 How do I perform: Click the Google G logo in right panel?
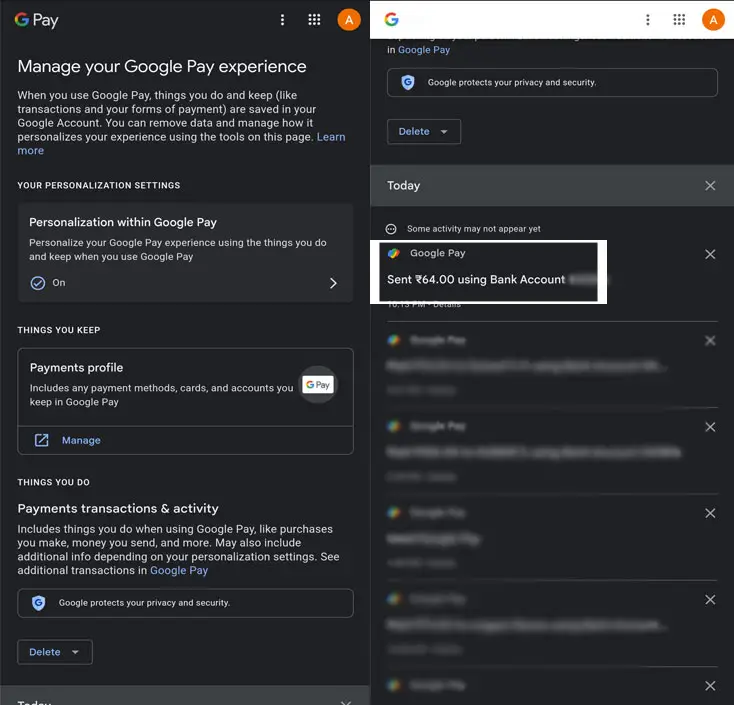392,19
